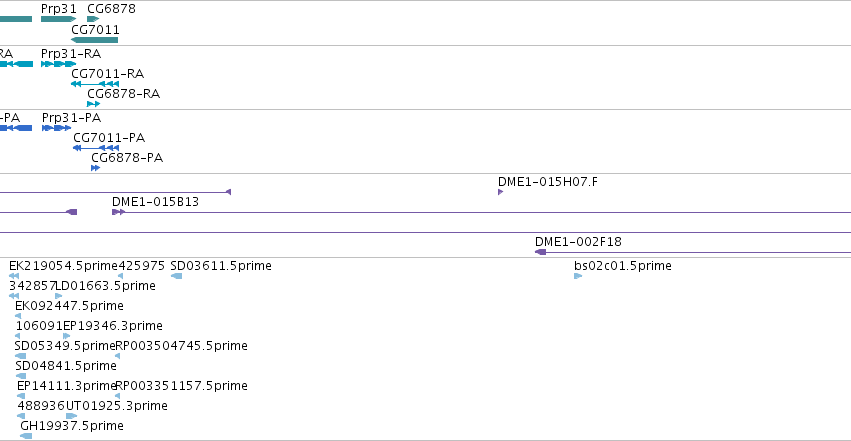The image size is (851, 441).
Task: Click the CG6878 gene arrow
Action: [93, 19]
